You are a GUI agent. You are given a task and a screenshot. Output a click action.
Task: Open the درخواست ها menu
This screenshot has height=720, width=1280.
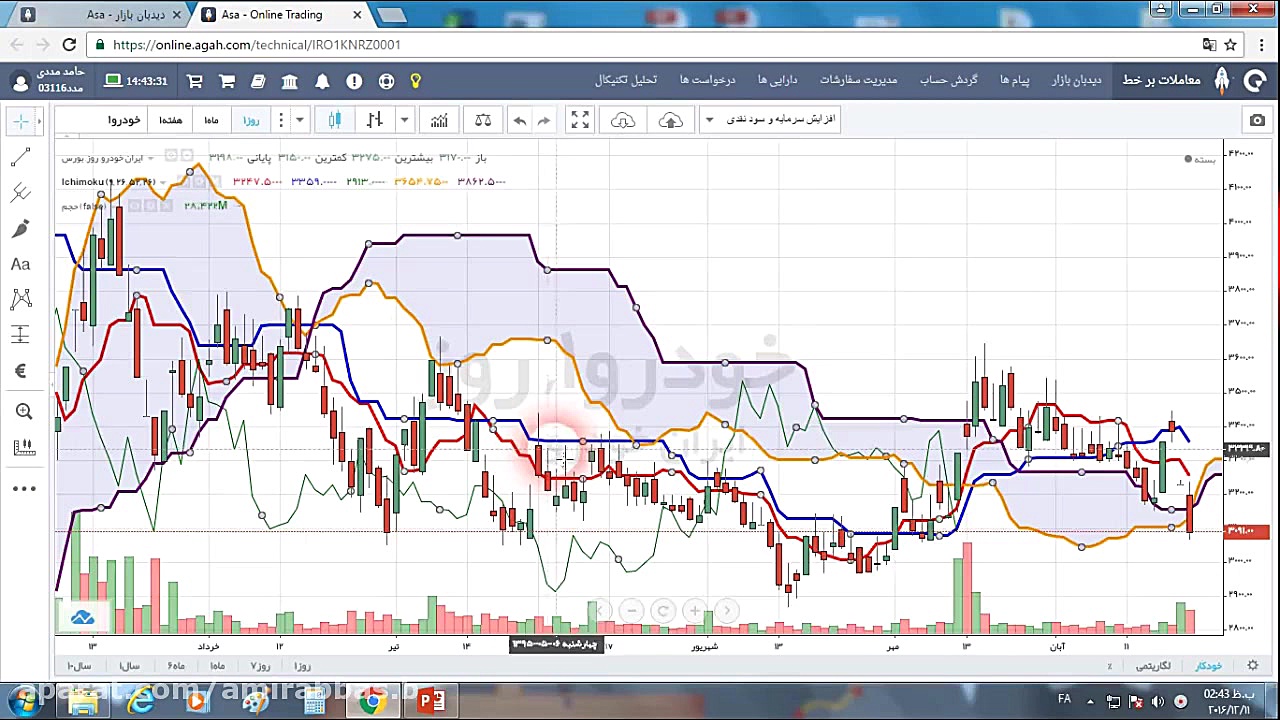click(x=707, y=80)
